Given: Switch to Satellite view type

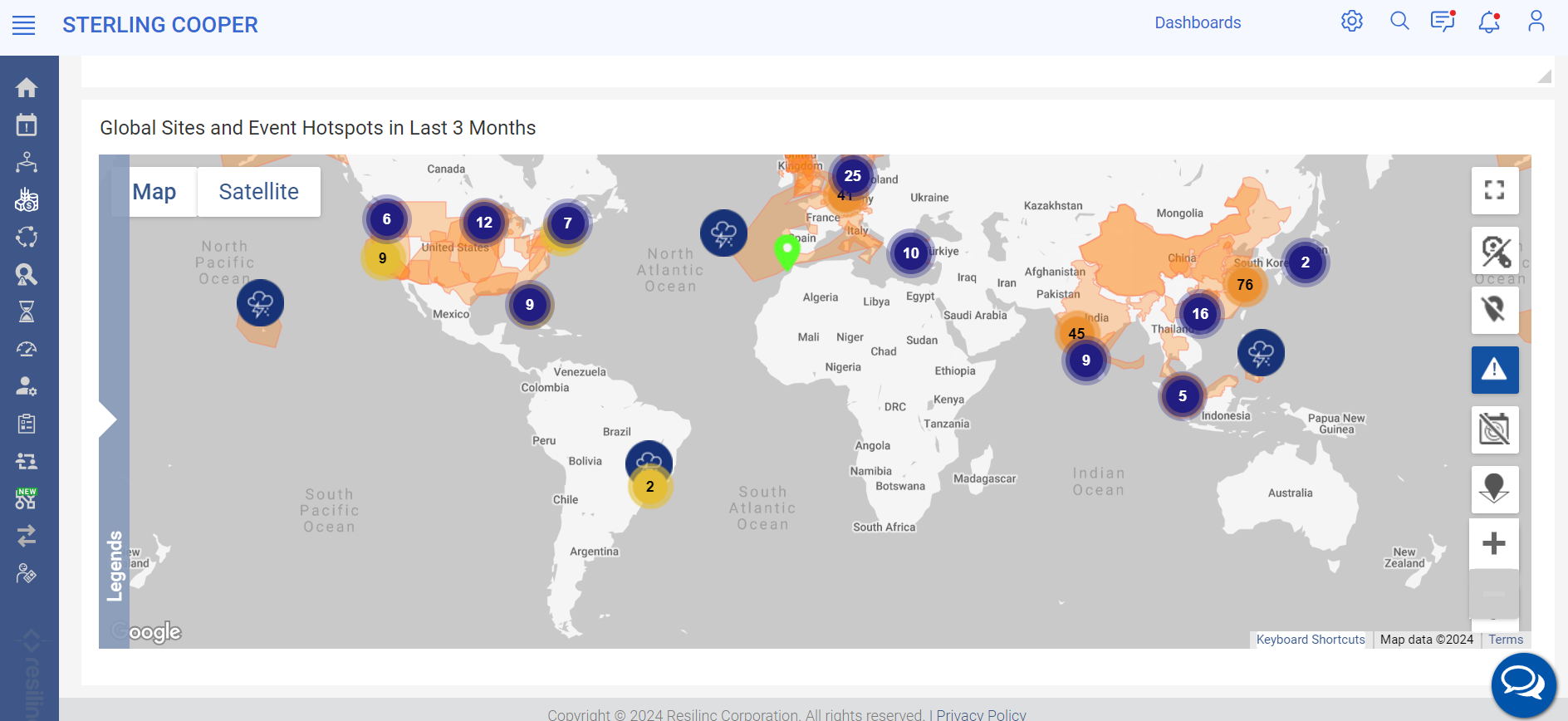Looking at the screenshot, I should (x=259, y=192).
